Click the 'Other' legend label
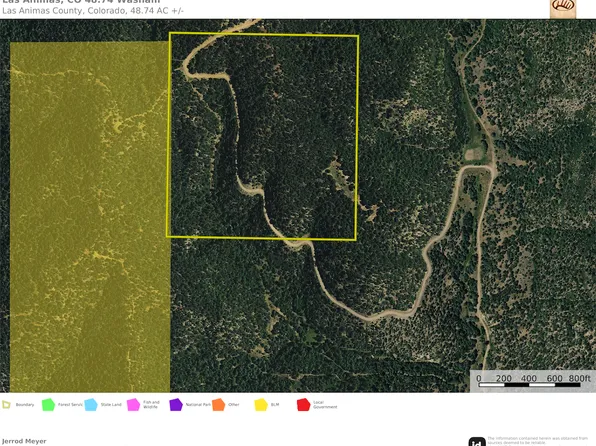Viewport: 596px width, 446px height. coord(234,405)
